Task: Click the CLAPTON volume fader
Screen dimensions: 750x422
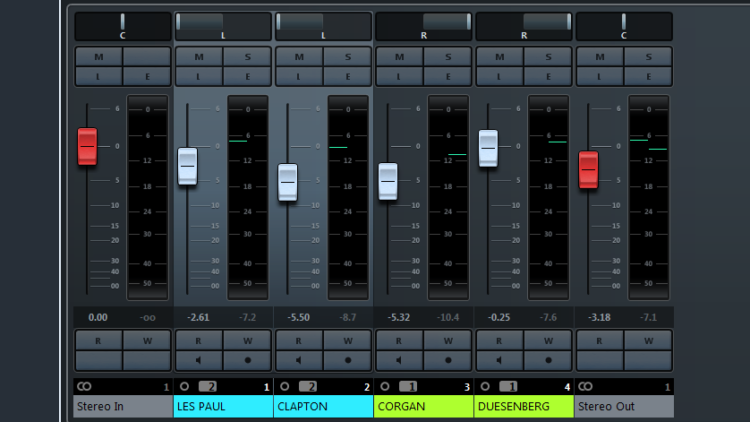Action: coord(288,182)
